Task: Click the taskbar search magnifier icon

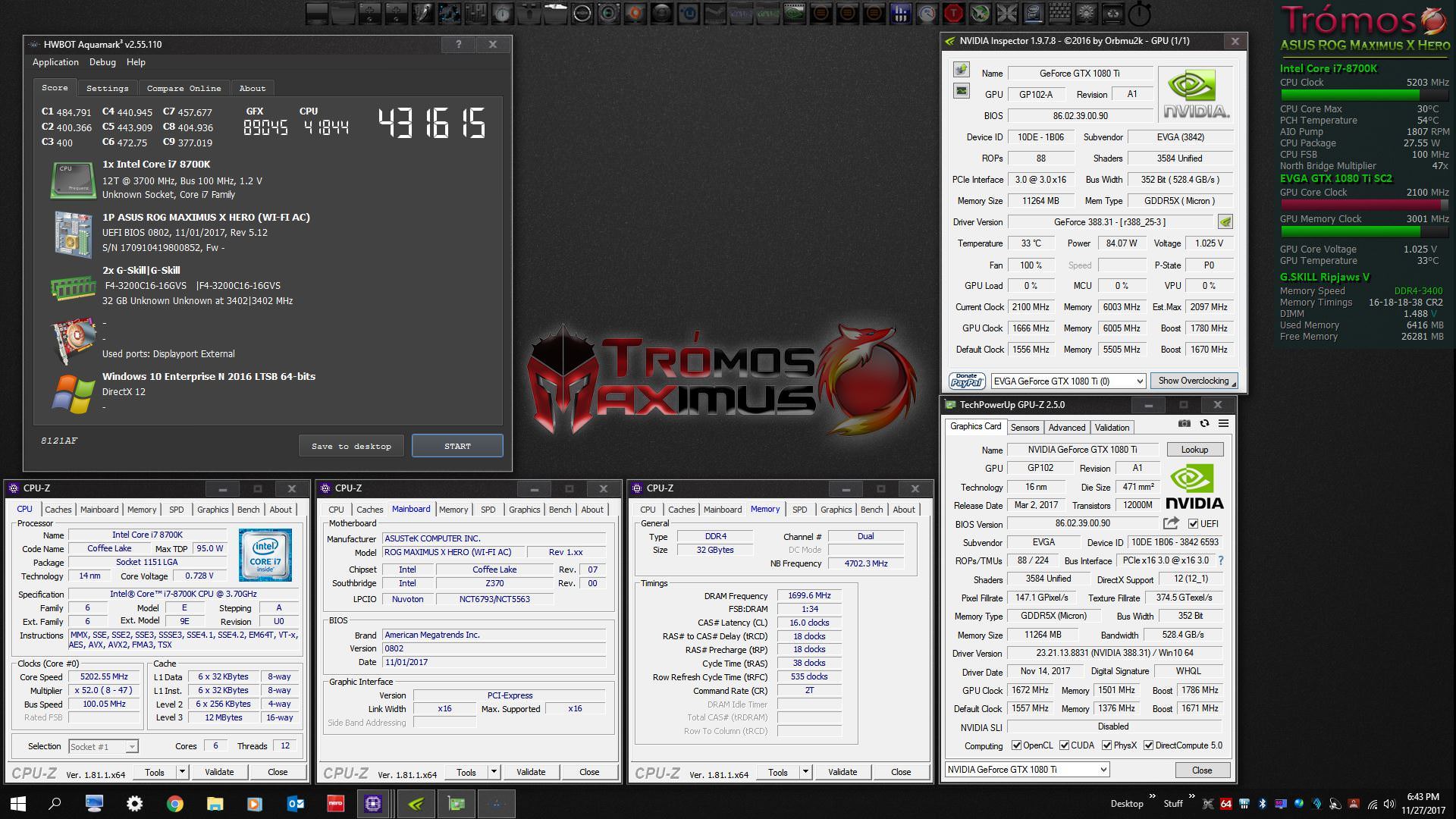Action: (55, 804)
